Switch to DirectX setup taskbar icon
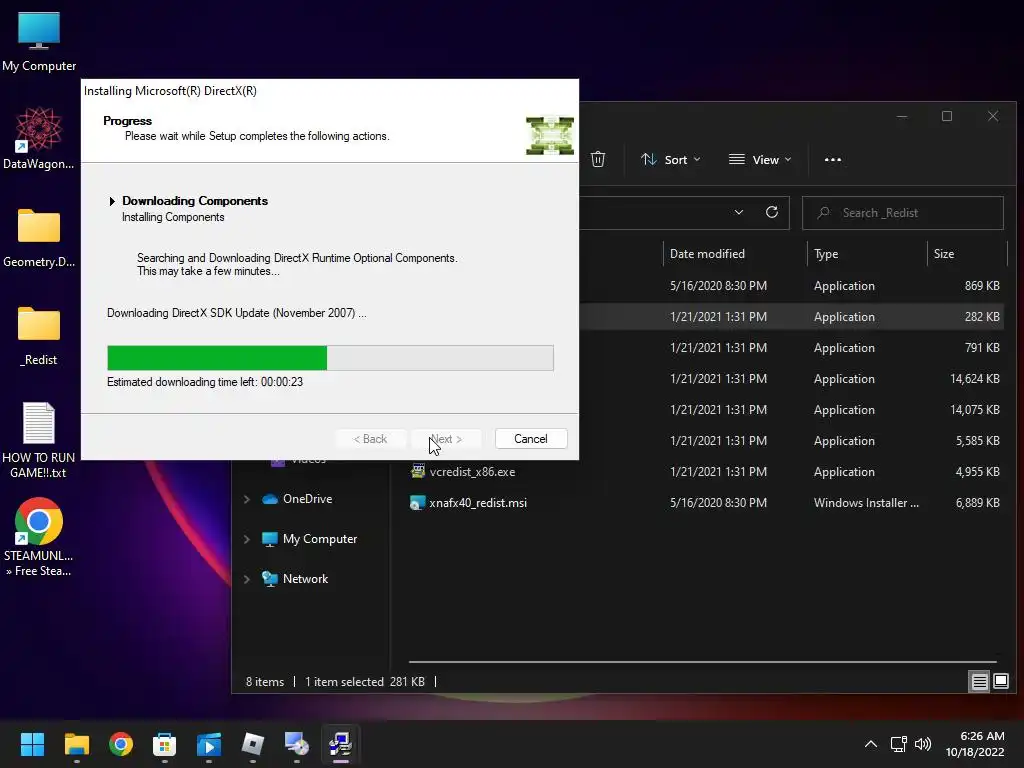Screen dimensions: 1024x768 pyautogui.click(x=341, y=744)
